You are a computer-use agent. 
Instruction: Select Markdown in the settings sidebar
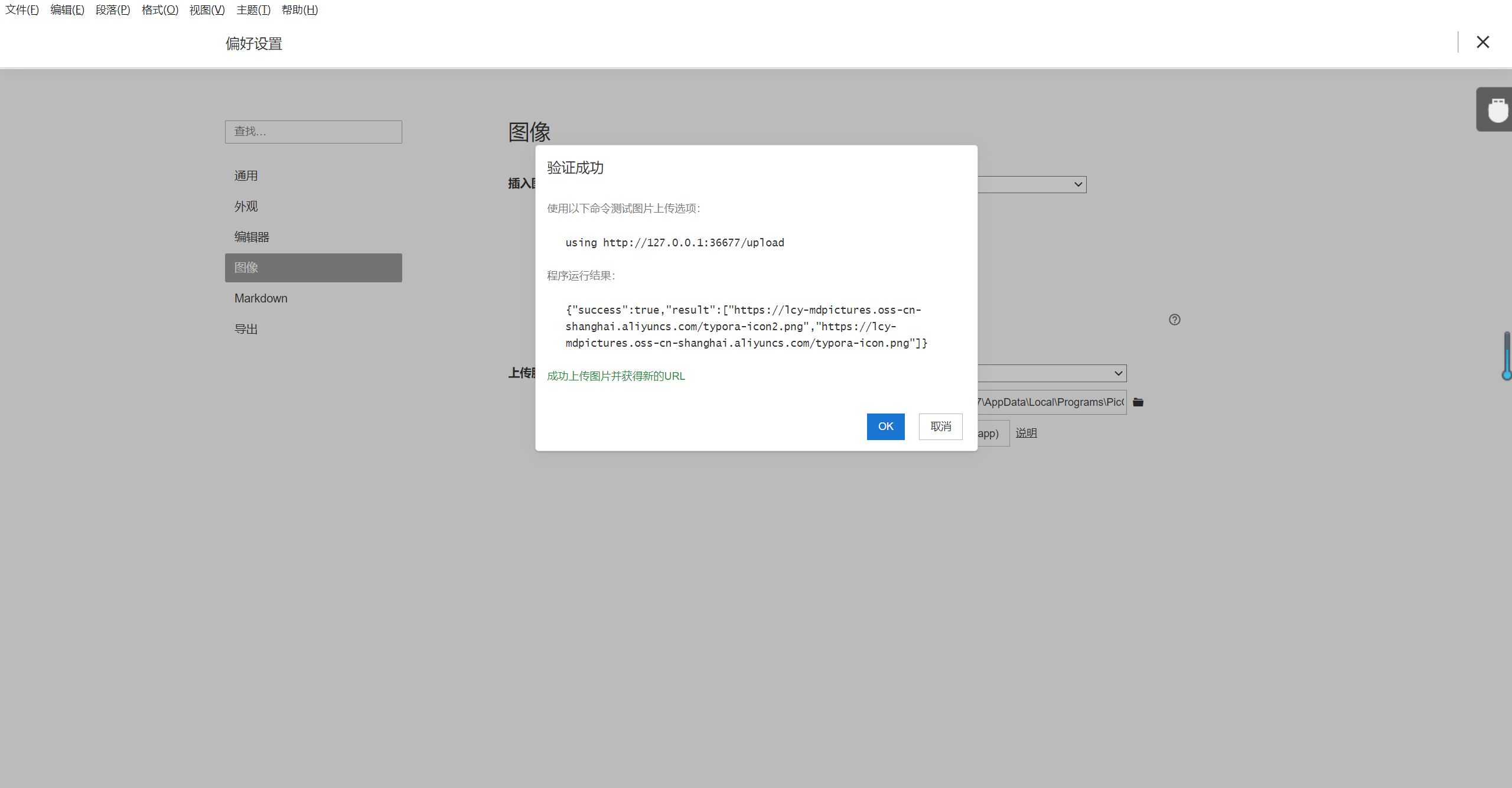260,298
